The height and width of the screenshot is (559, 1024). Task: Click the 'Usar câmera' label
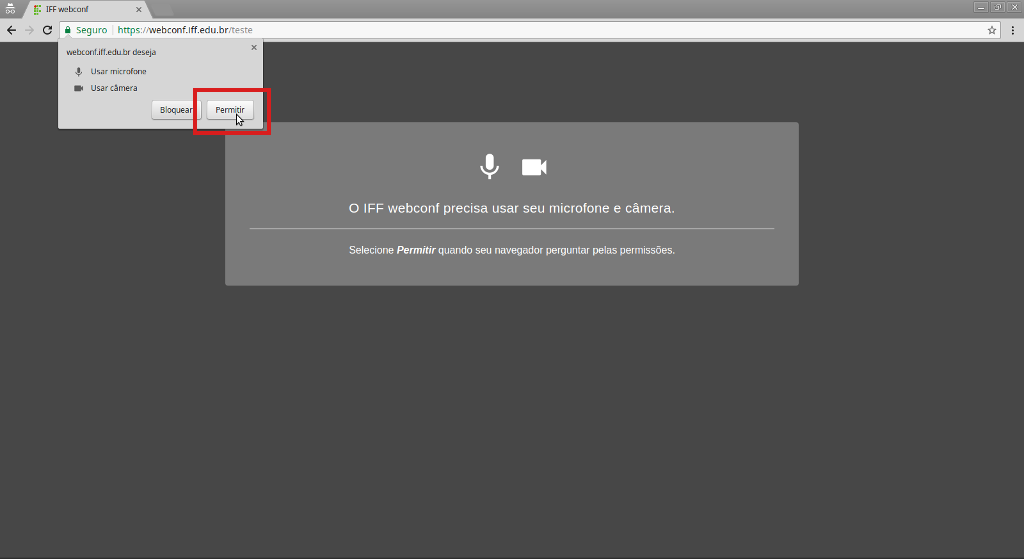tap(114, 88)
